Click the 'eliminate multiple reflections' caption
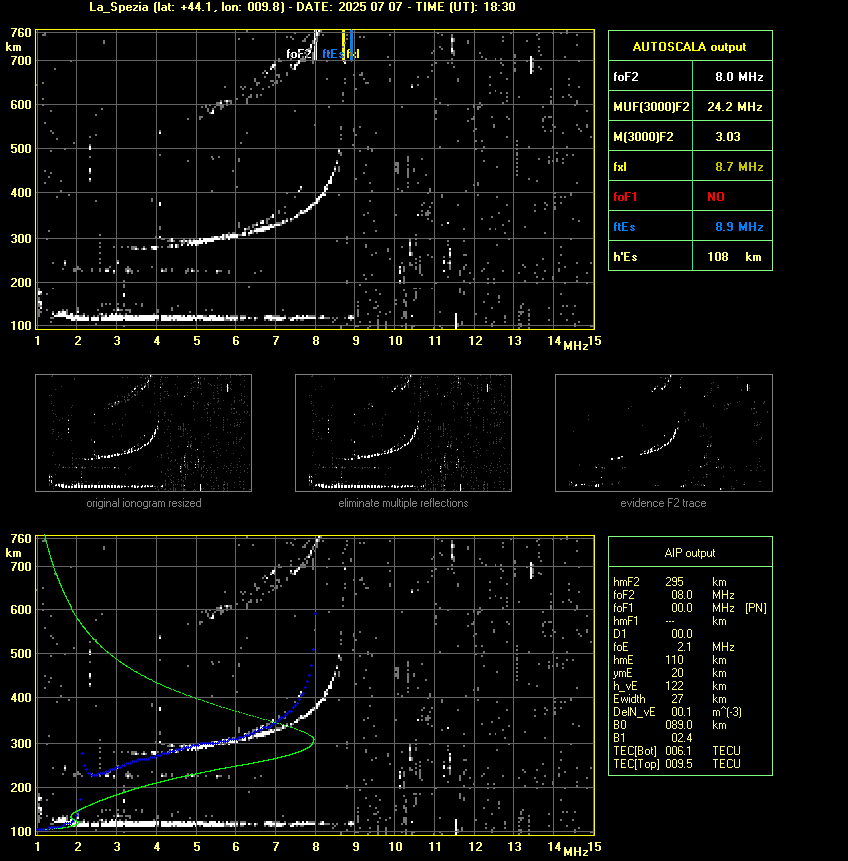The width and height of the screenshot is (848, 861). 403,503
